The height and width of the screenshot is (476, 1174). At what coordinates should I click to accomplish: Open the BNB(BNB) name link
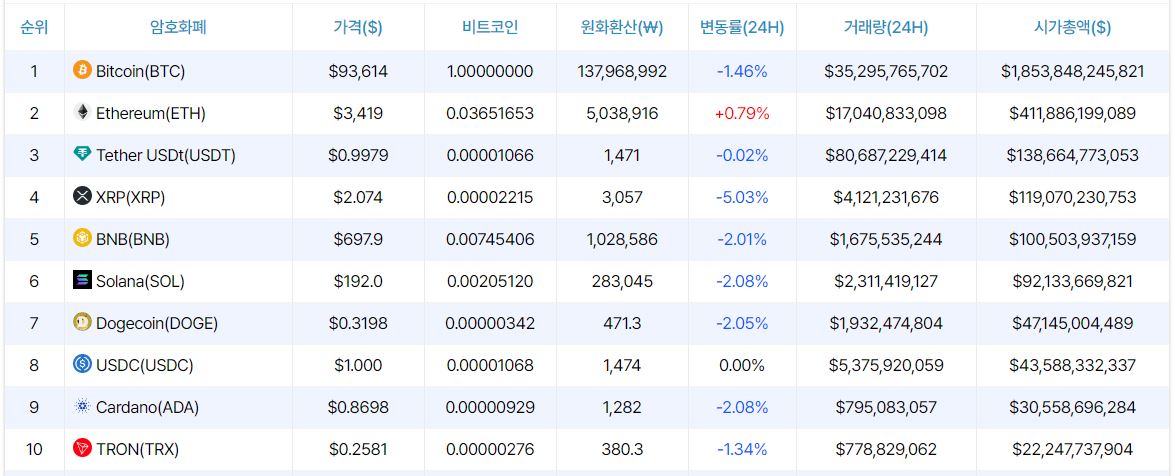pyautogui.click(x=133, y=239)
